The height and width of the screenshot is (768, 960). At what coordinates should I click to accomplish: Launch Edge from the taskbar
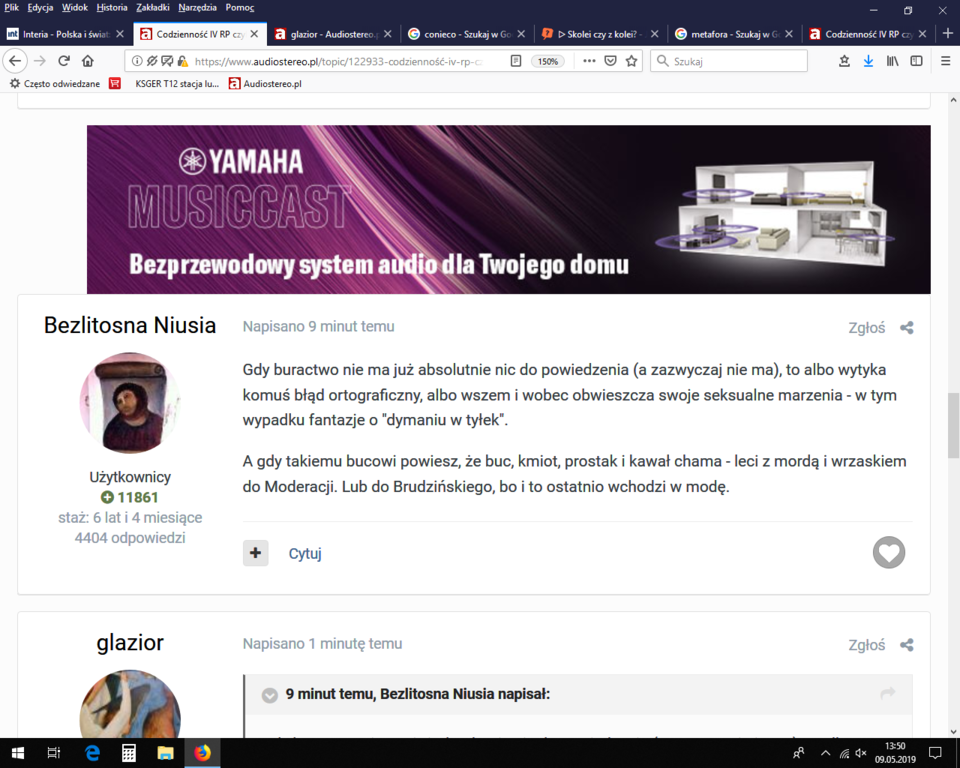(x=92, y=753)
